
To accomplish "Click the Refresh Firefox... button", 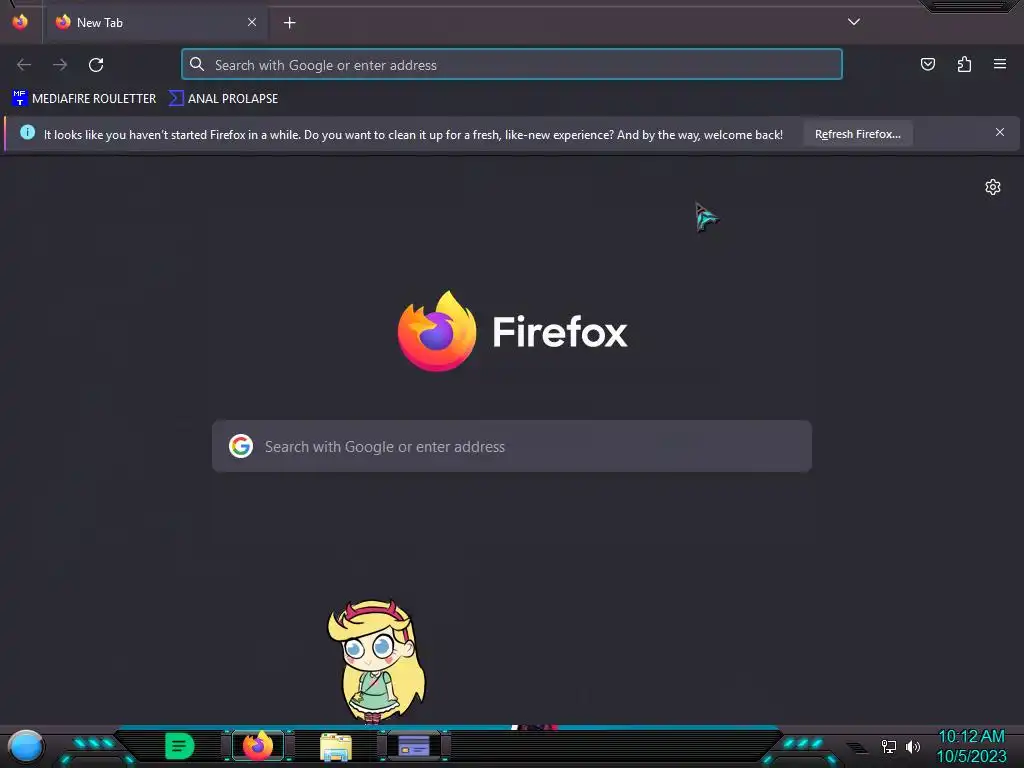I will click(x=857, y=134).
